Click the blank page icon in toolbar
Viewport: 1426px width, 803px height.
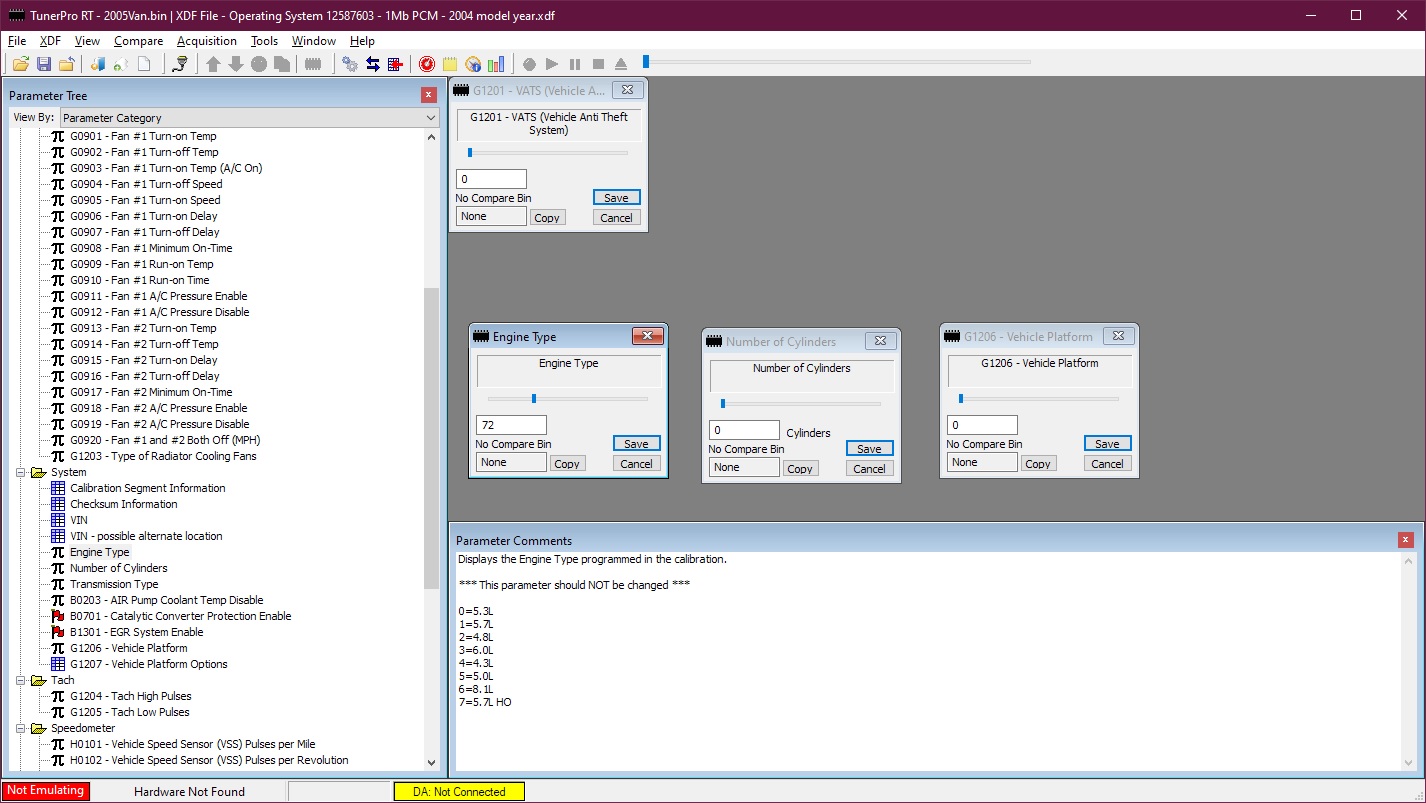coord(144,64)
